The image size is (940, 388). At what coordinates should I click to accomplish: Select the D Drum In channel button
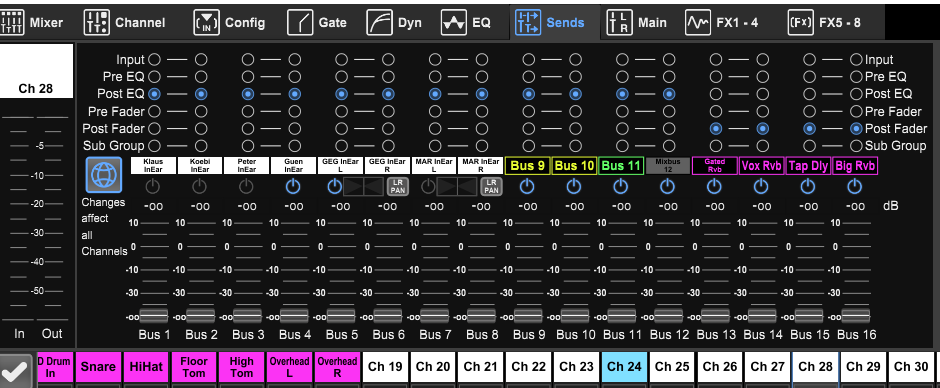point(55,367)
